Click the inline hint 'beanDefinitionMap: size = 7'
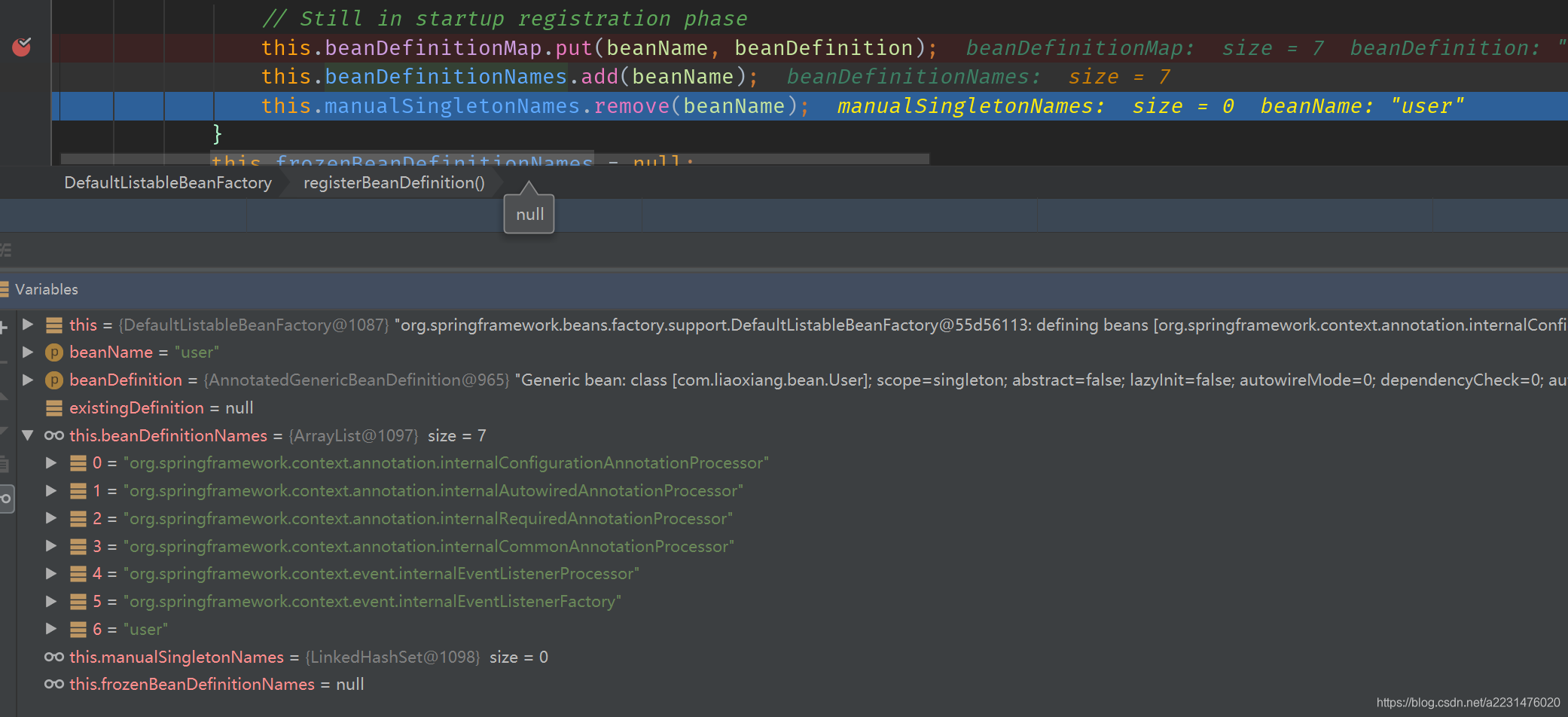 1145,48
